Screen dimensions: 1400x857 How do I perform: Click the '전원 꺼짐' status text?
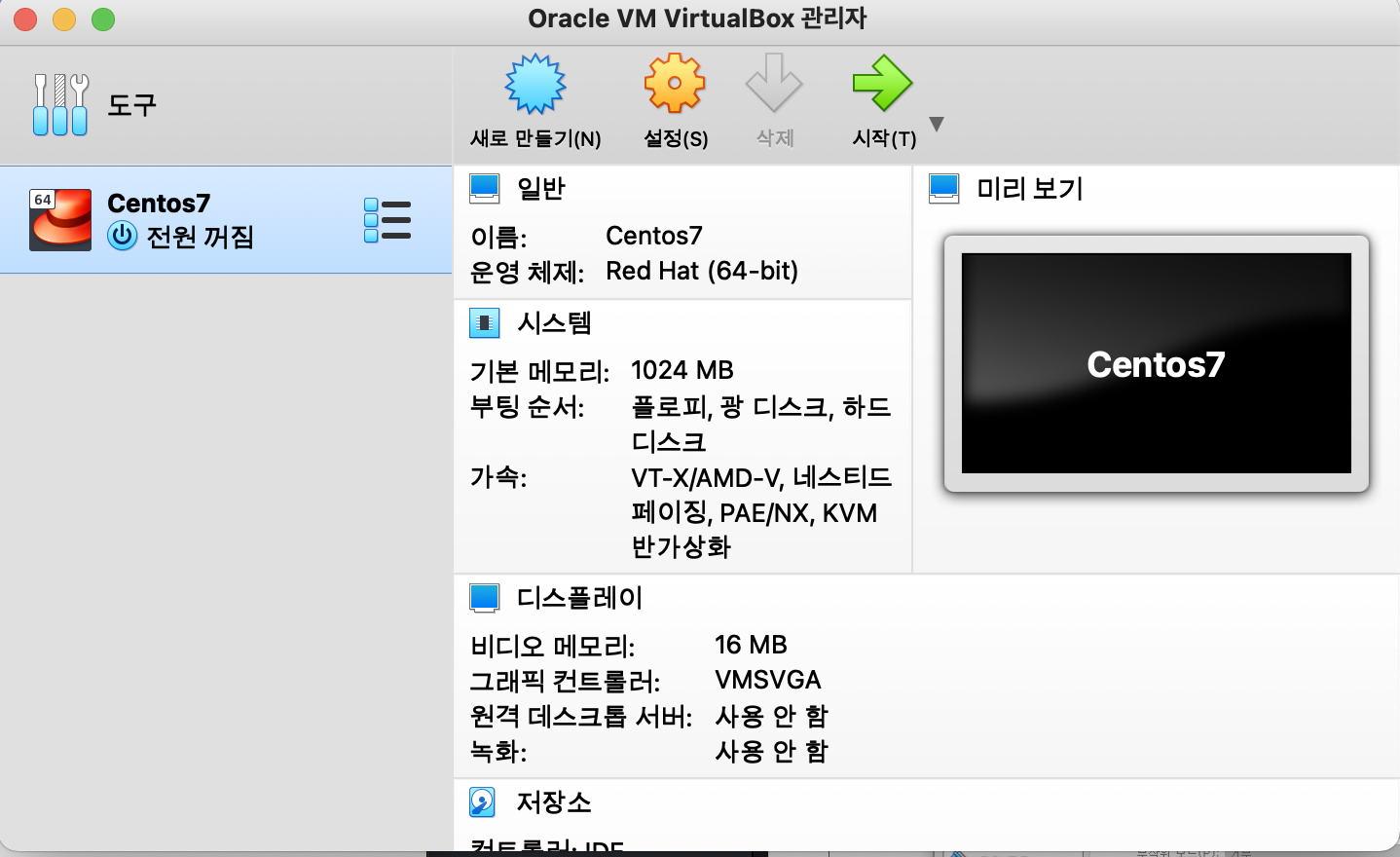coord(201,237)
